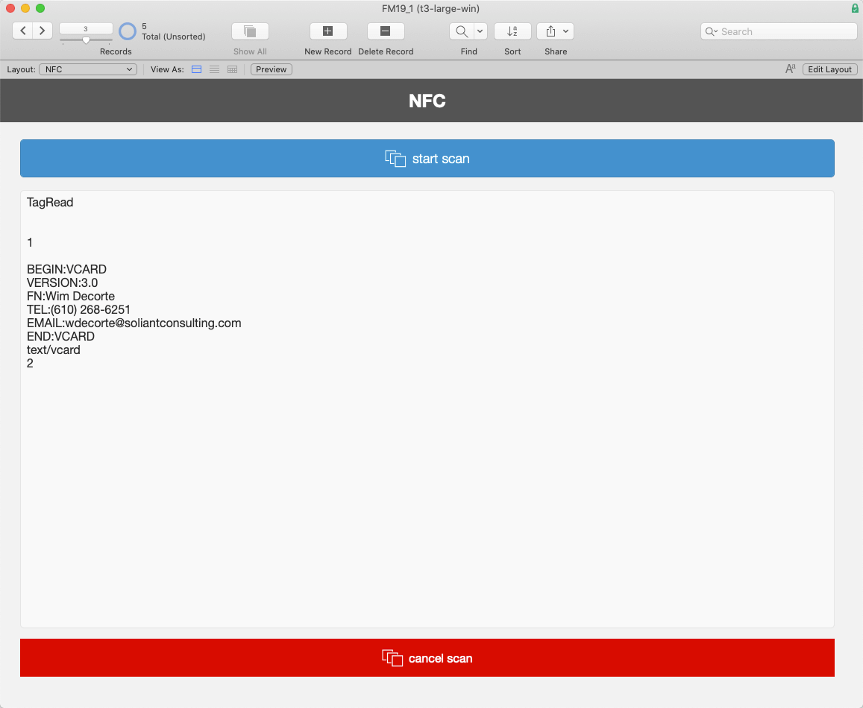Viewport: 863px width, 708px height.
Task: Click the blue start scan button
Action: click(427, 159)
